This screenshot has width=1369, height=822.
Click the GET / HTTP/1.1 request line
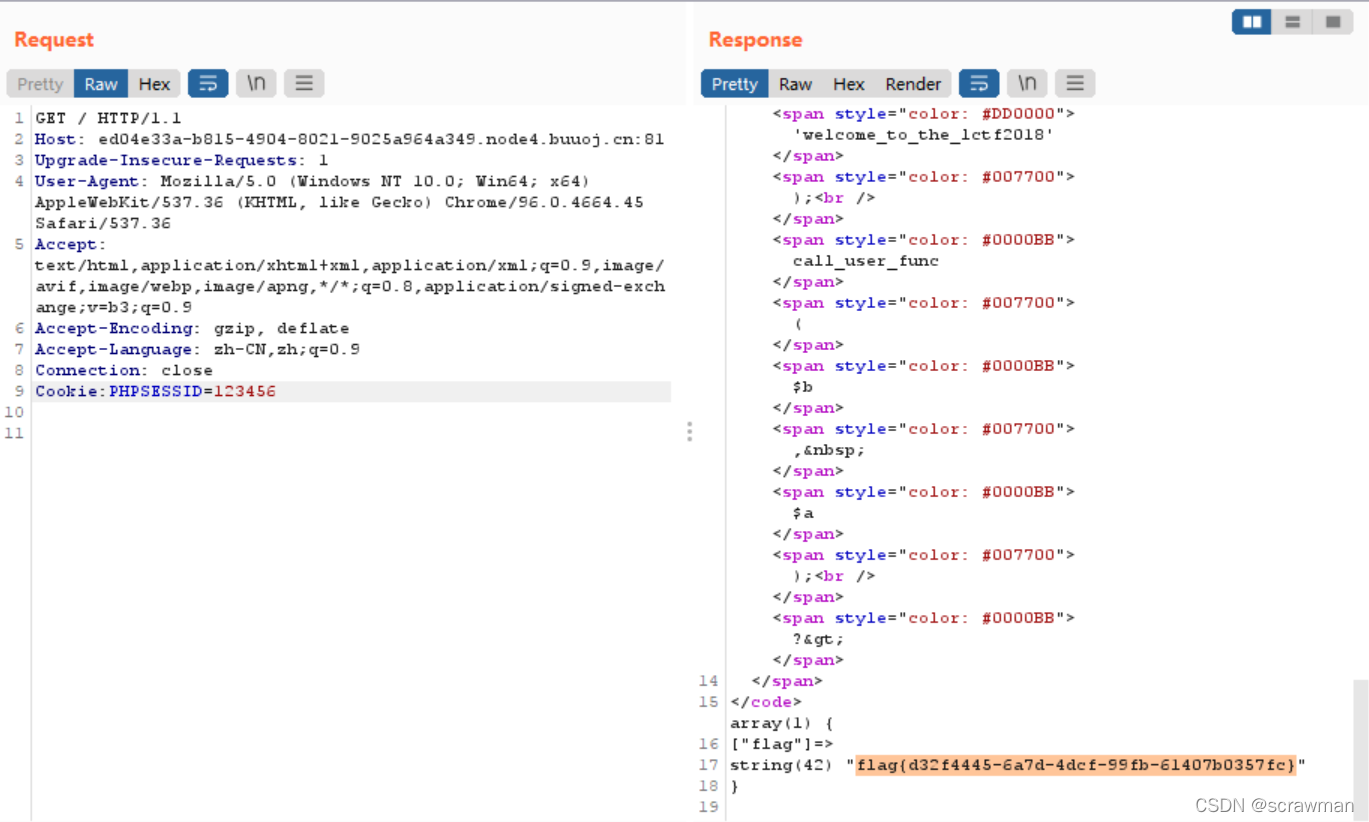[x=108, y=118]
